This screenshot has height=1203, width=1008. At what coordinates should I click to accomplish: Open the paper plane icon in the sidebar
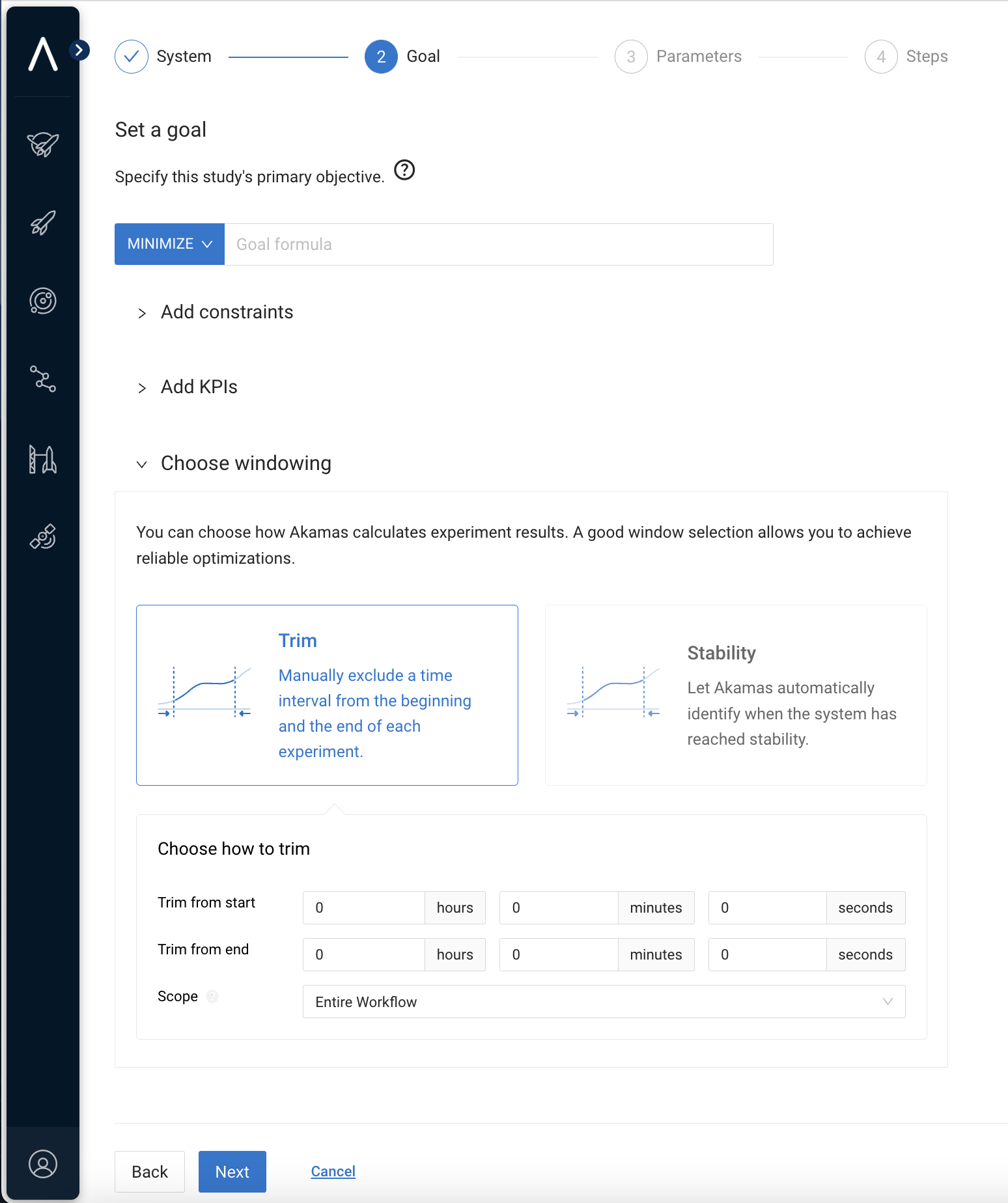point(43,145)
